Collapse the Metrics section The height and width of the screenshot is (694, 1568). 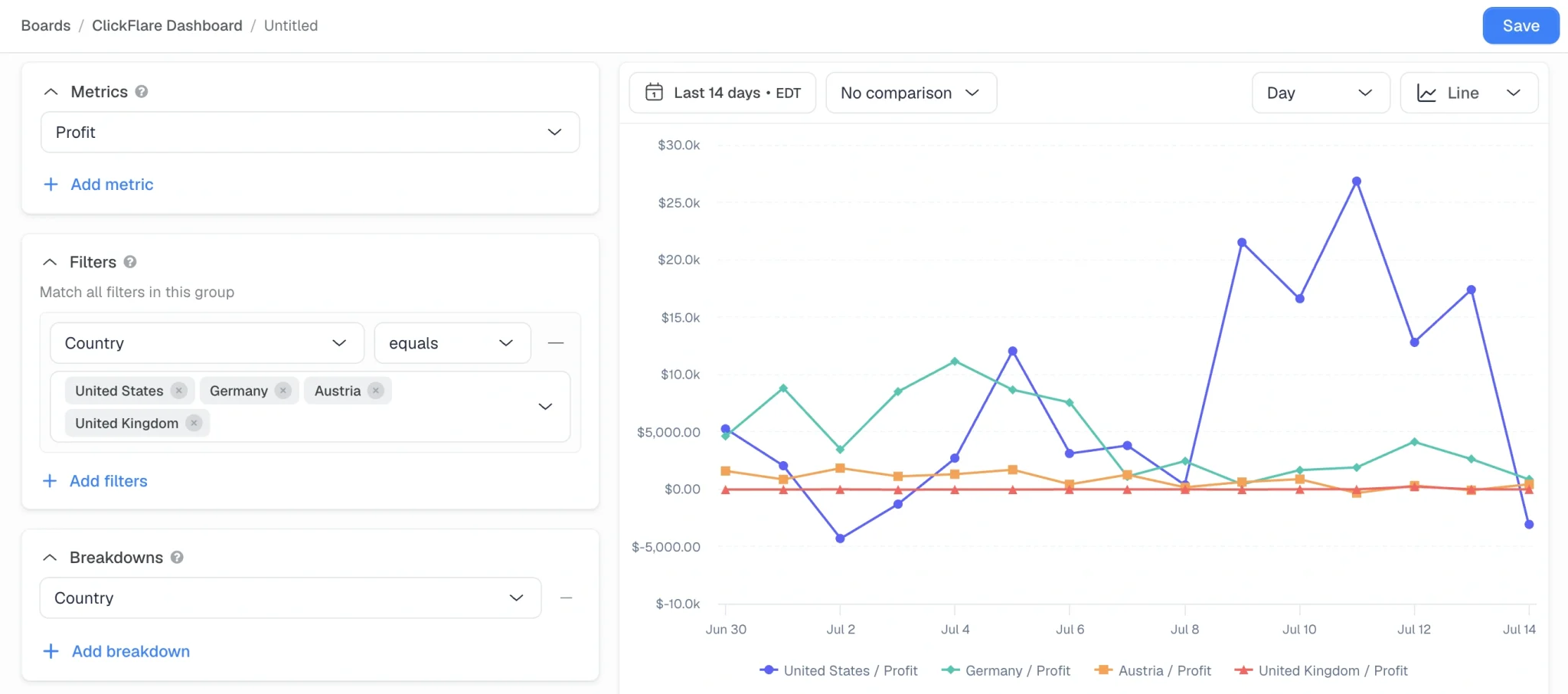point(51,92)
